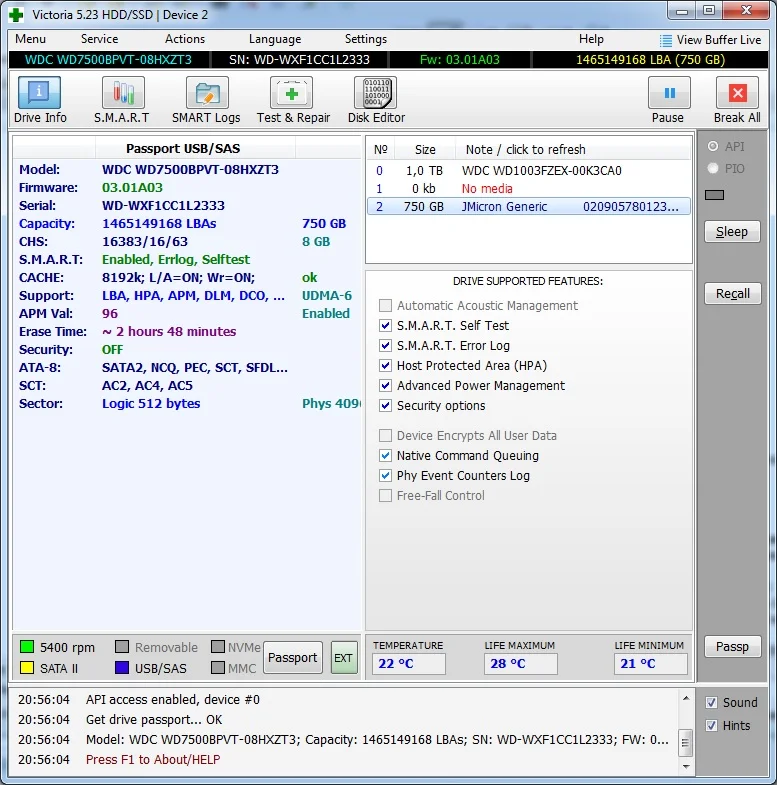Open the Service menu

pos(99,39)
